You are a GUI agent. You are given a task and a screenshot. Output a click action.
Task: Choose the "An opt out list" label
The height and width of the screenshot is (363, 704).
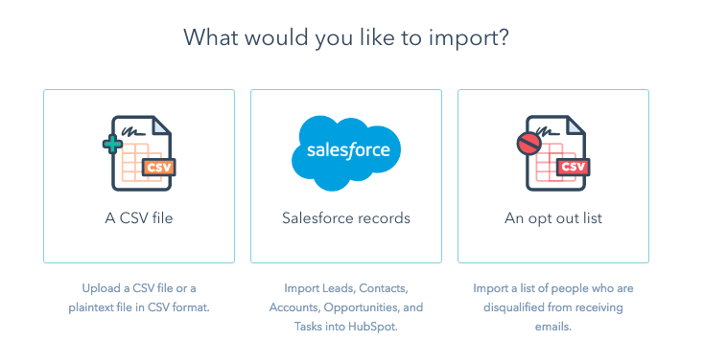[x=553, y=218]
